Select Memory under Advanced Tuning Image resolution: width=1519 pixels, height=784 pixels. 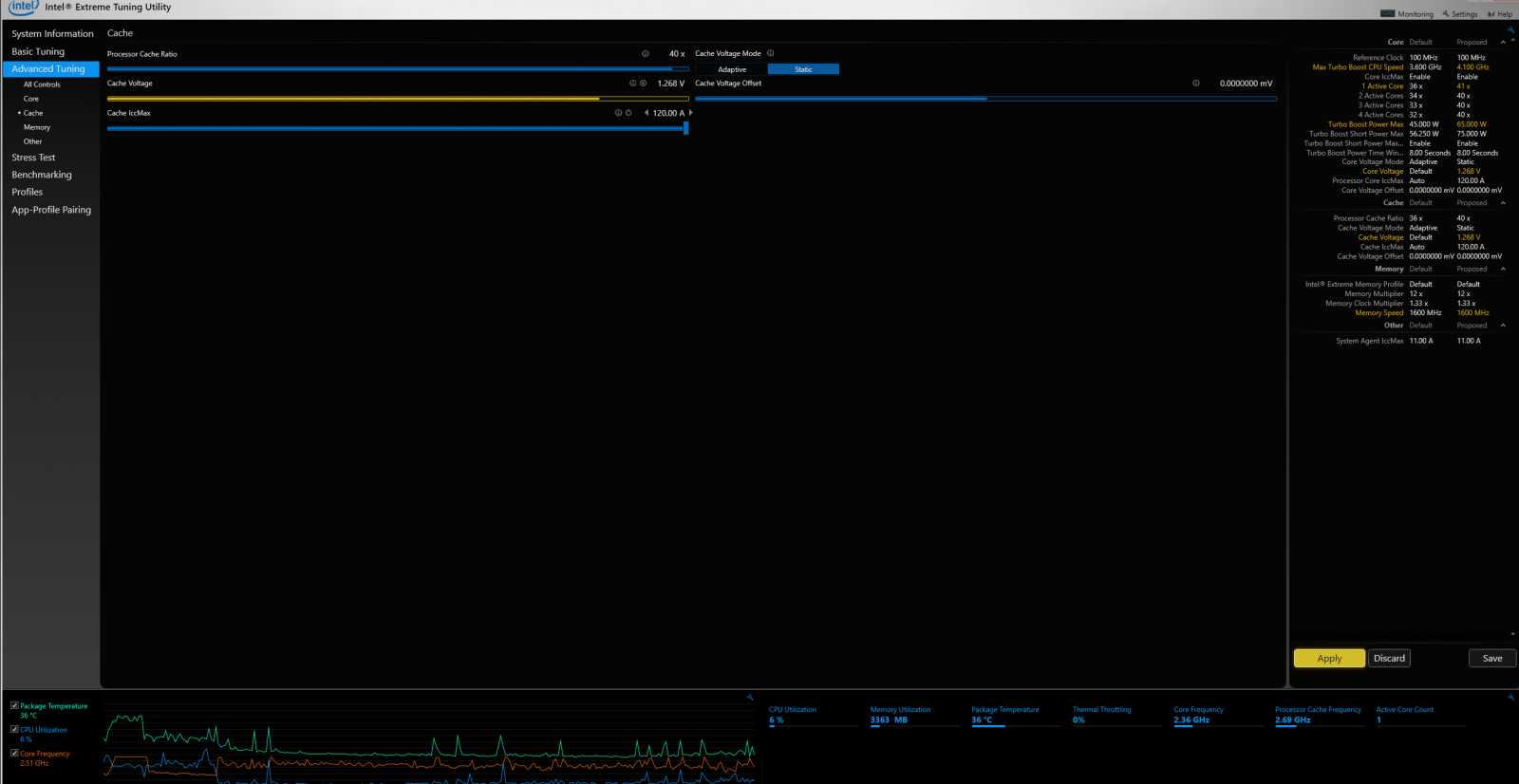coord(37,127)
